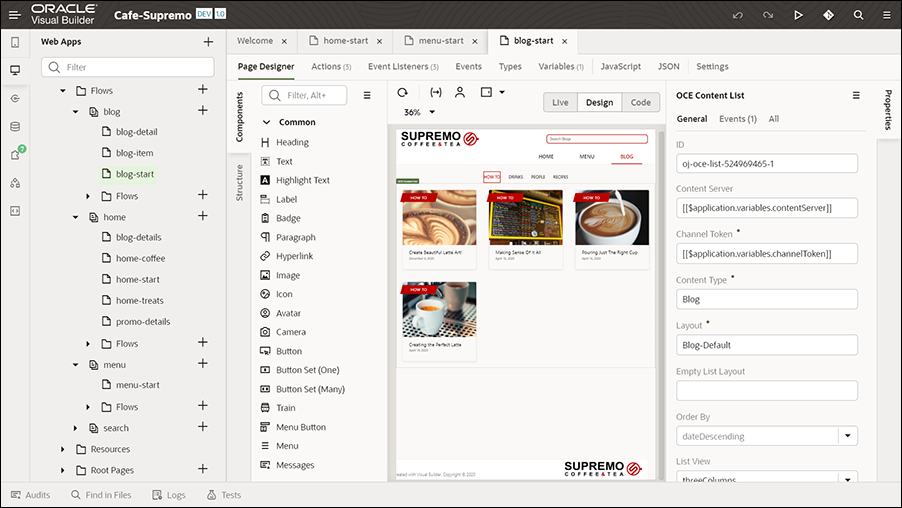Switch to the home-start tab
The width and height of the screenshot is (902, 508).
[345, 41]
